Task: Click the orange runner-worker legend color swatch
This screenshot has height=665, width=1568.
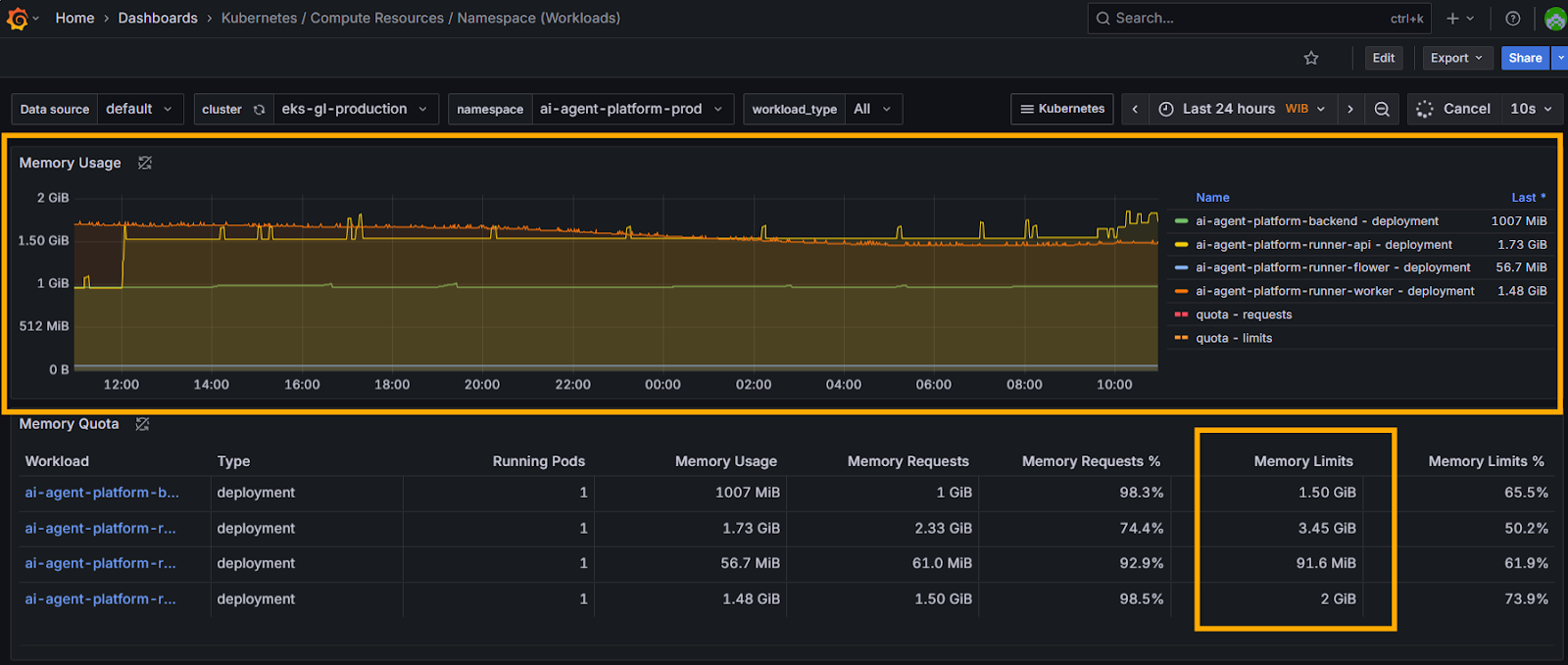Action: [x=1181, y=291]
